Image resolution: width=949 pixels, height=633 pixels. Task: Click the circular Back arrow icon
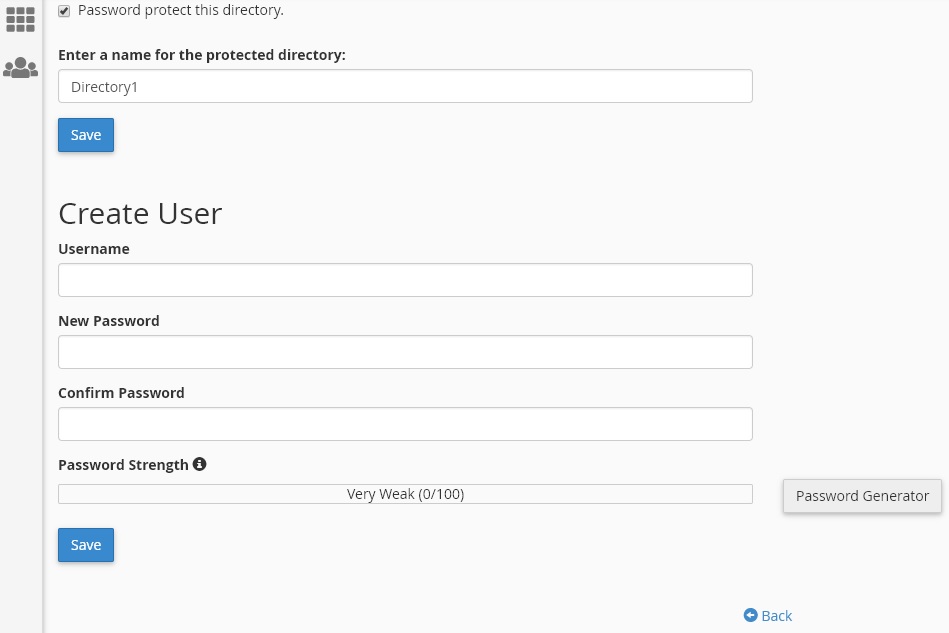coord(750,615)
